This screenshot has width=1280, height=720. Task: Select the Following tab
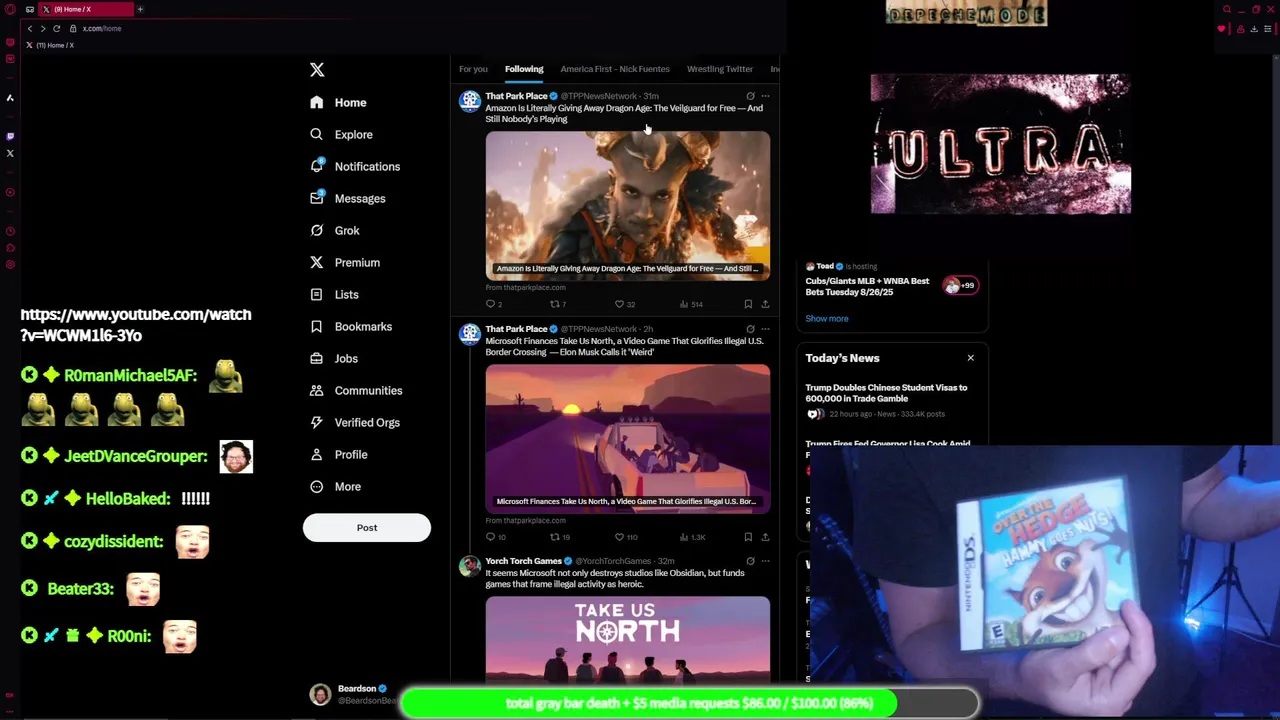pyautogui.click(x=524, y=69)
